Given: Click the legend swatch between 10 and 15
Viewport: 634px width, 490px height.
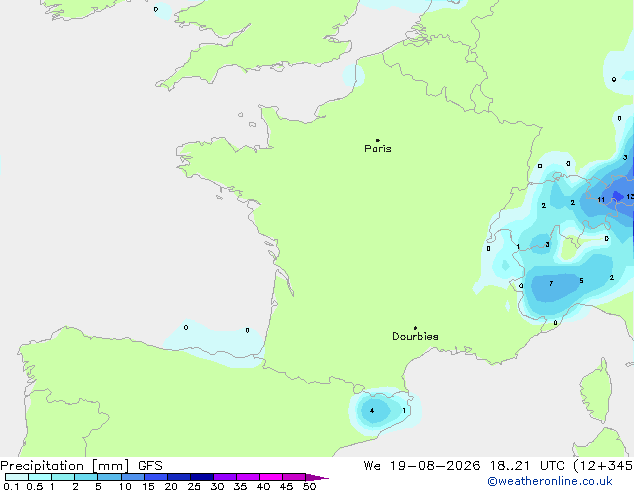Looking at the screenshot, I should (132, 477).
